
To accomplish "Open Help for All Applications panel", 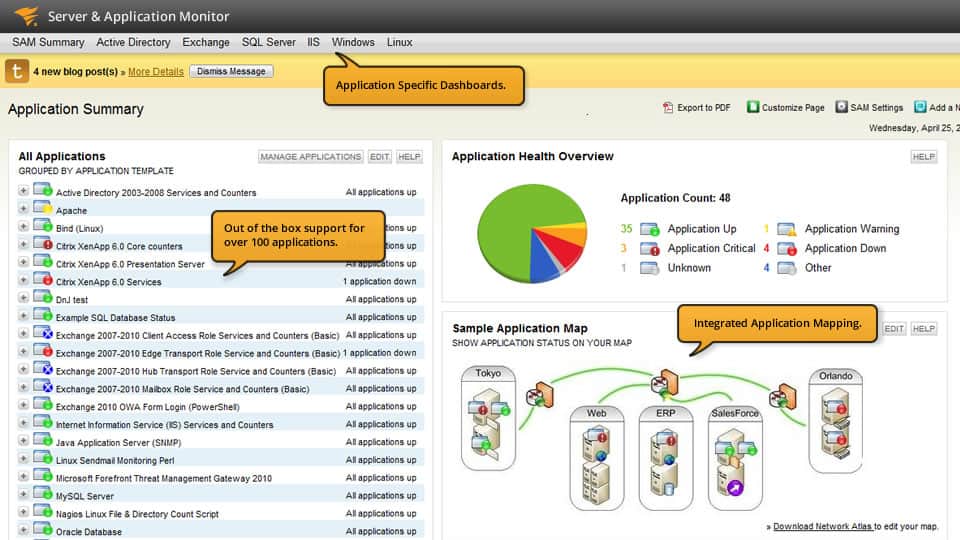I will click(x=409, y=157).
